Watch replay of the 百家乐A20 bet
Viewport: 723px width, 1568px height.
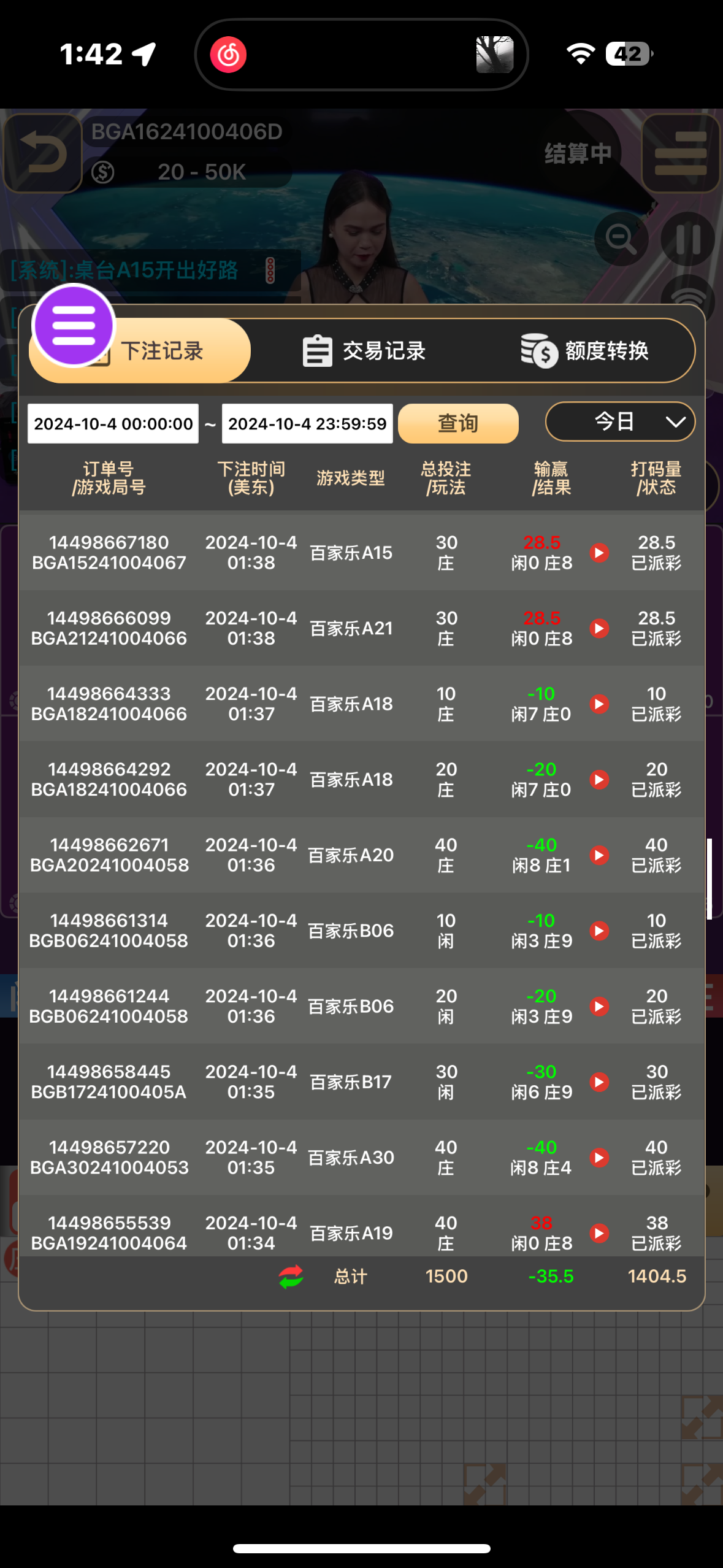click(x=599, y=855)
